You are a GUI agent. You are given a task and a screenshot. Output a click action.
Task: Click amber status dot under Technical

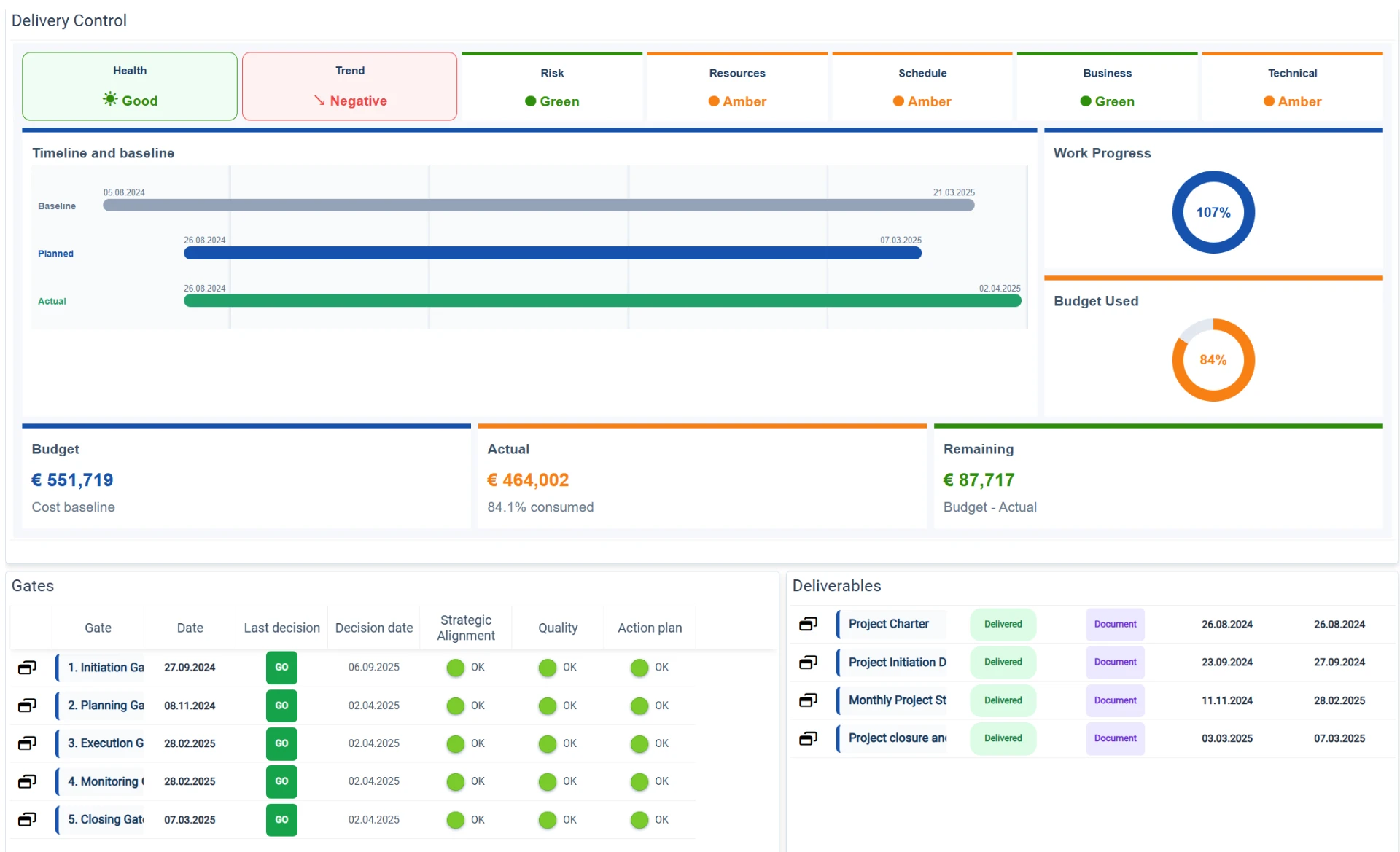[x=1269, y=101]
